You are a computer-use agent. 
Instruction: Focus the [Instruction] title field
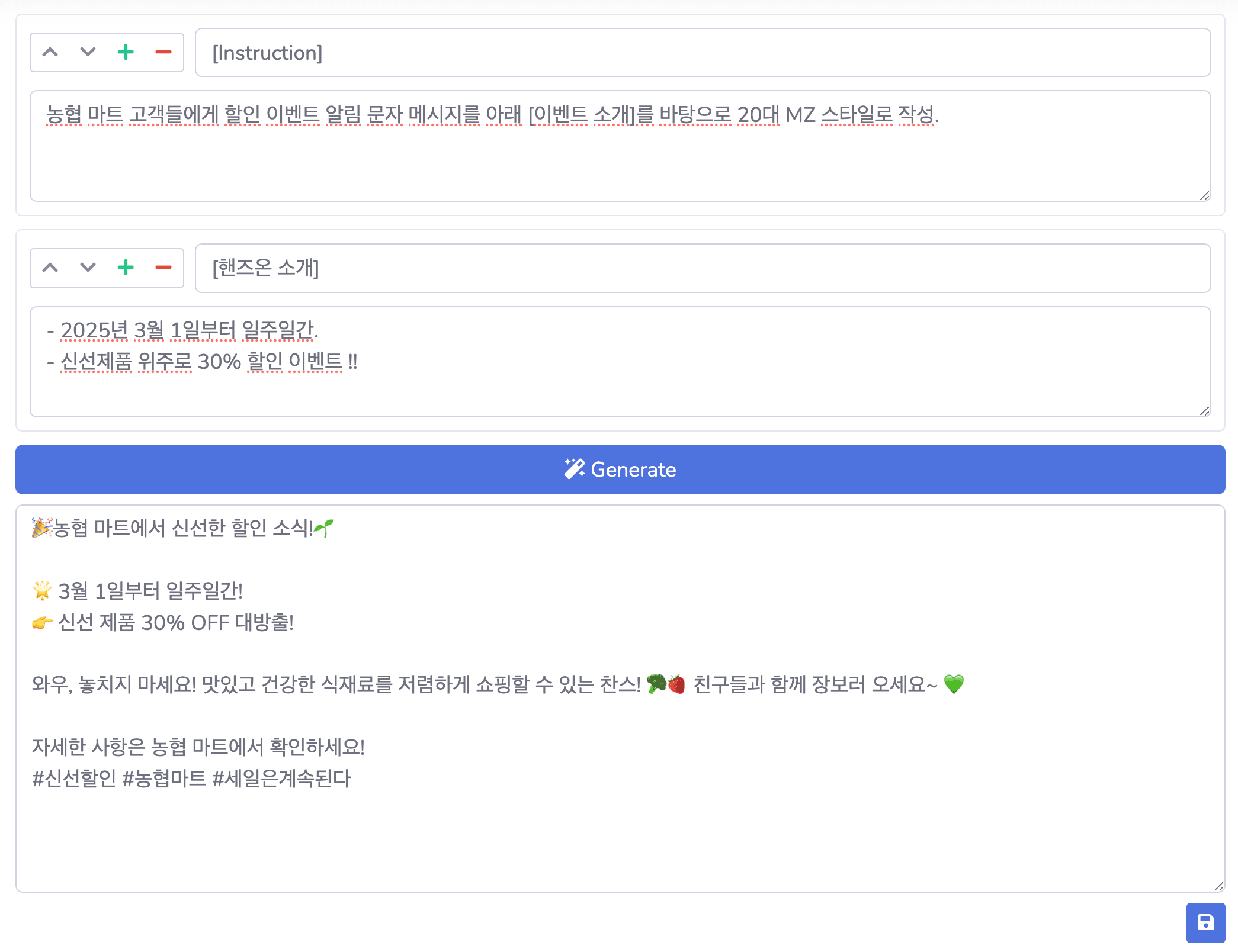coord(703,53)
